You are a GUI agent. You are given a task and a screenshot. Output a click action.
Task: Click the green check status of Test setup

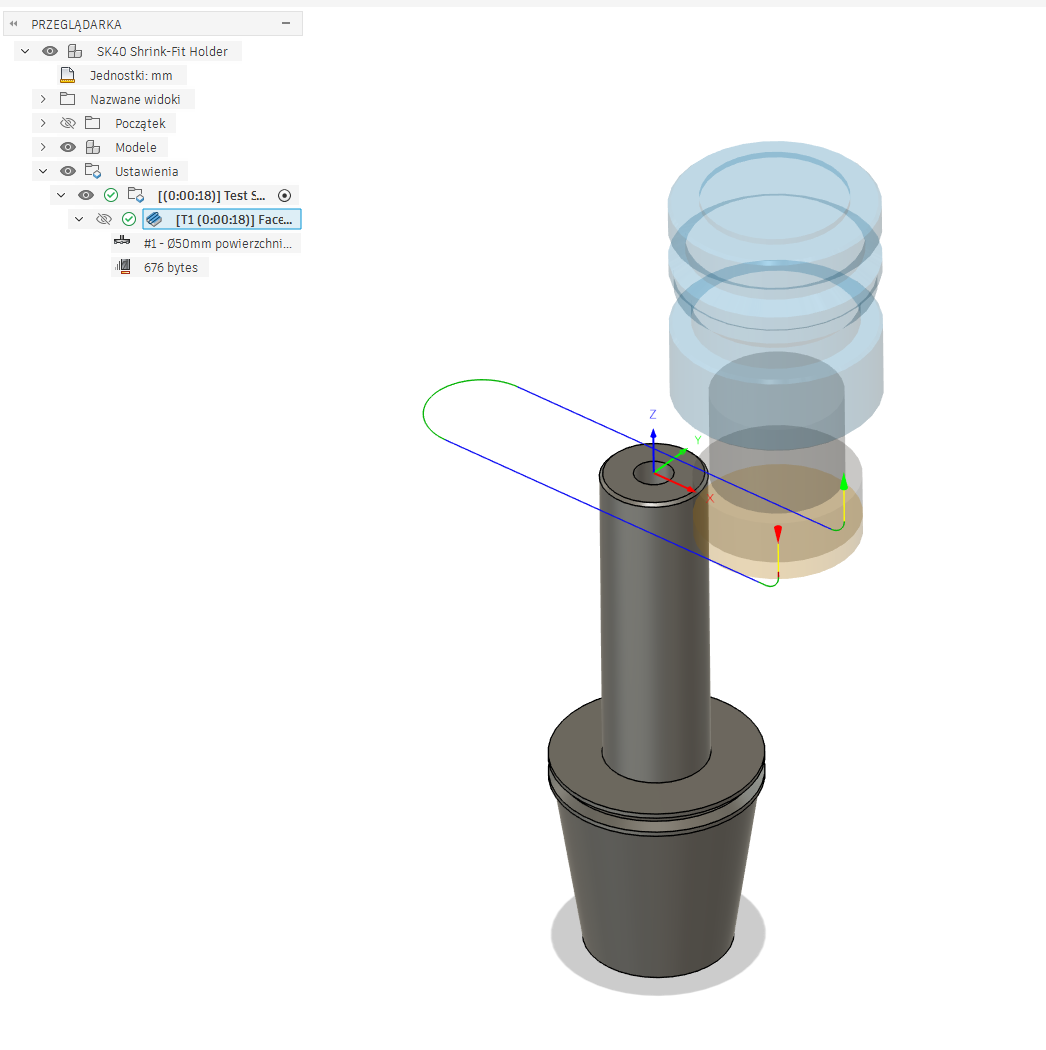tap(111, 196)
